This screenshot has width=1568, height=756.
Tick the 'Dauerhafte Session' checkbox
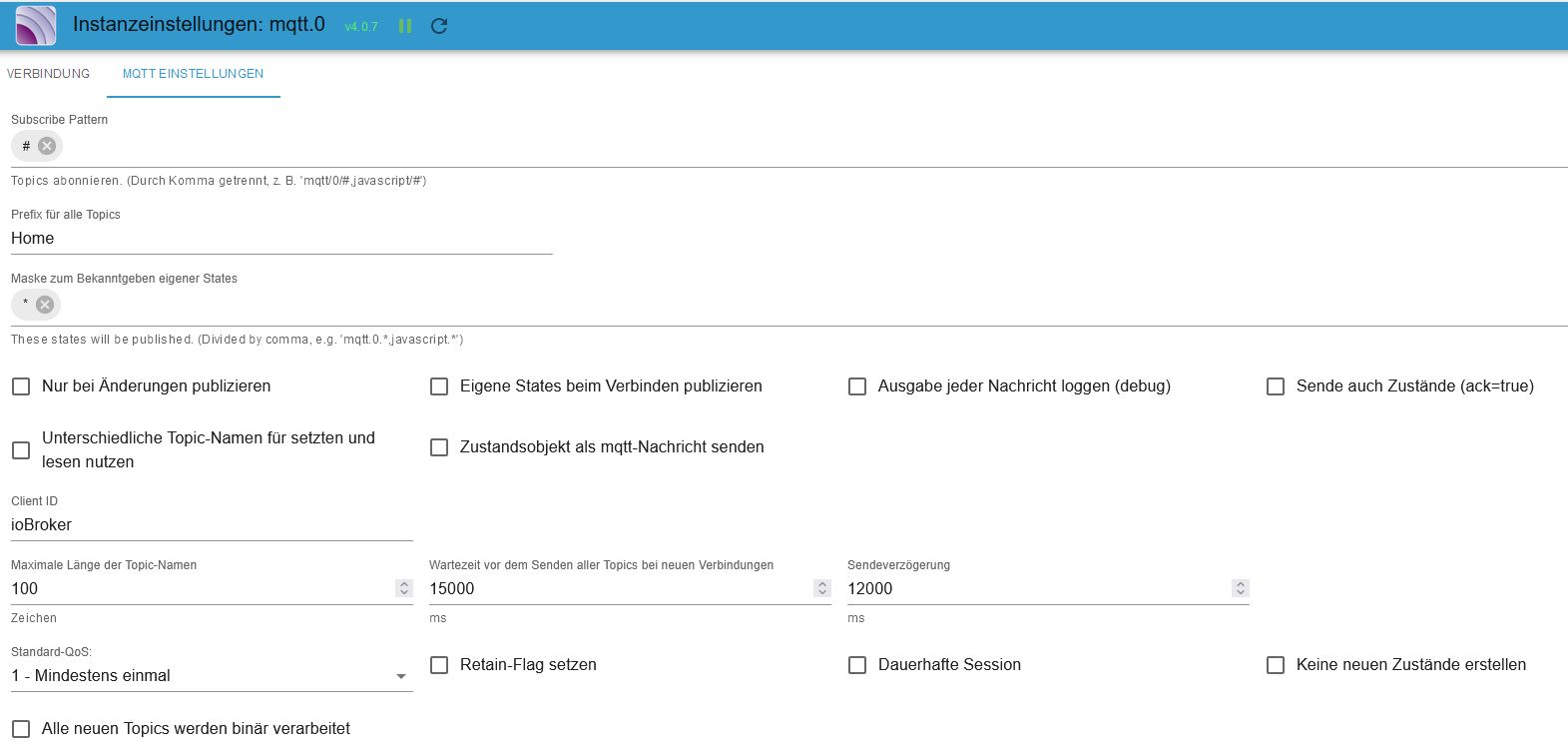coord(857,665)
